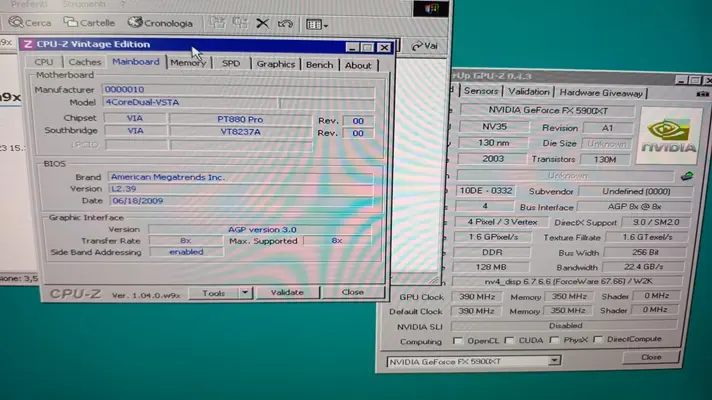The image size is (712, 400).
Task: Click the Bus Width 256 Bit value
Action: coord(645,252)
